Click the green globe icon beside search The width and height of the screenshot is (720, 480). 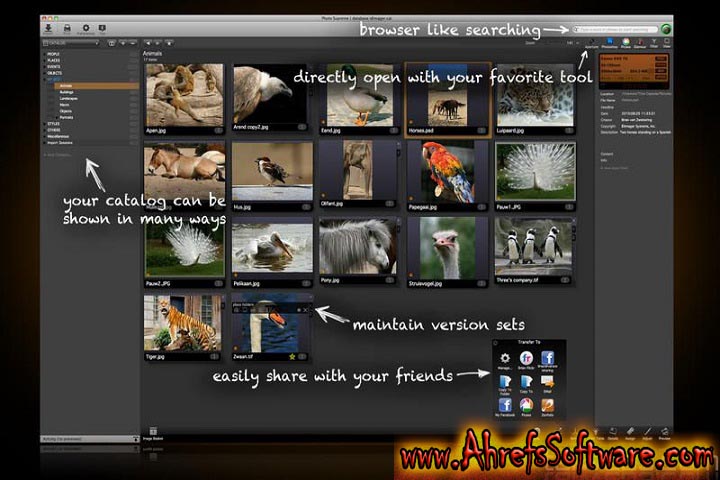[666, 29]
